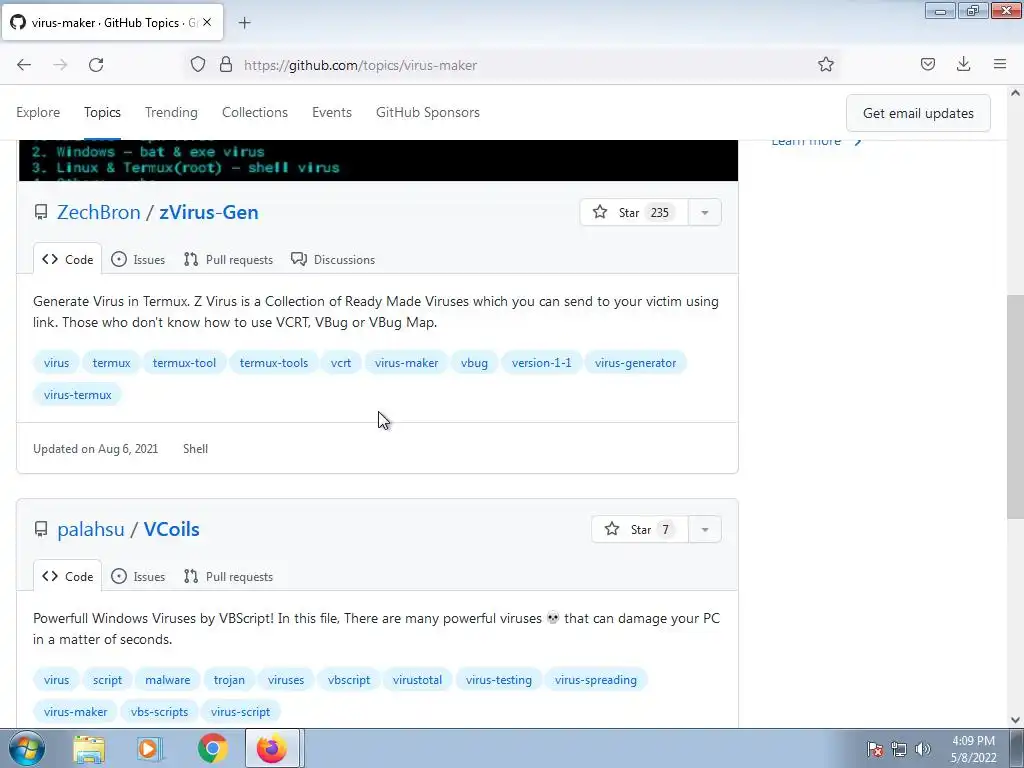
Task: Open the Firefox hamburger menu
Action: pyautogui.click(x=999, y=65)
